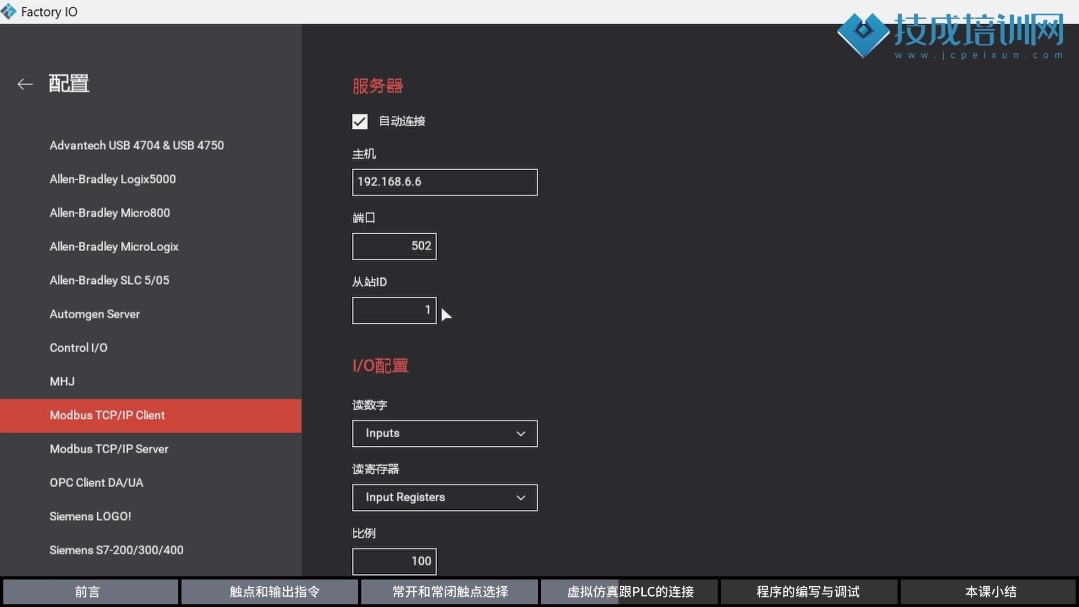Viewport: 1079px width, 607px height.
Task: Open the 读寄存器 Input Registers dropdown
Action: (445, 498)
